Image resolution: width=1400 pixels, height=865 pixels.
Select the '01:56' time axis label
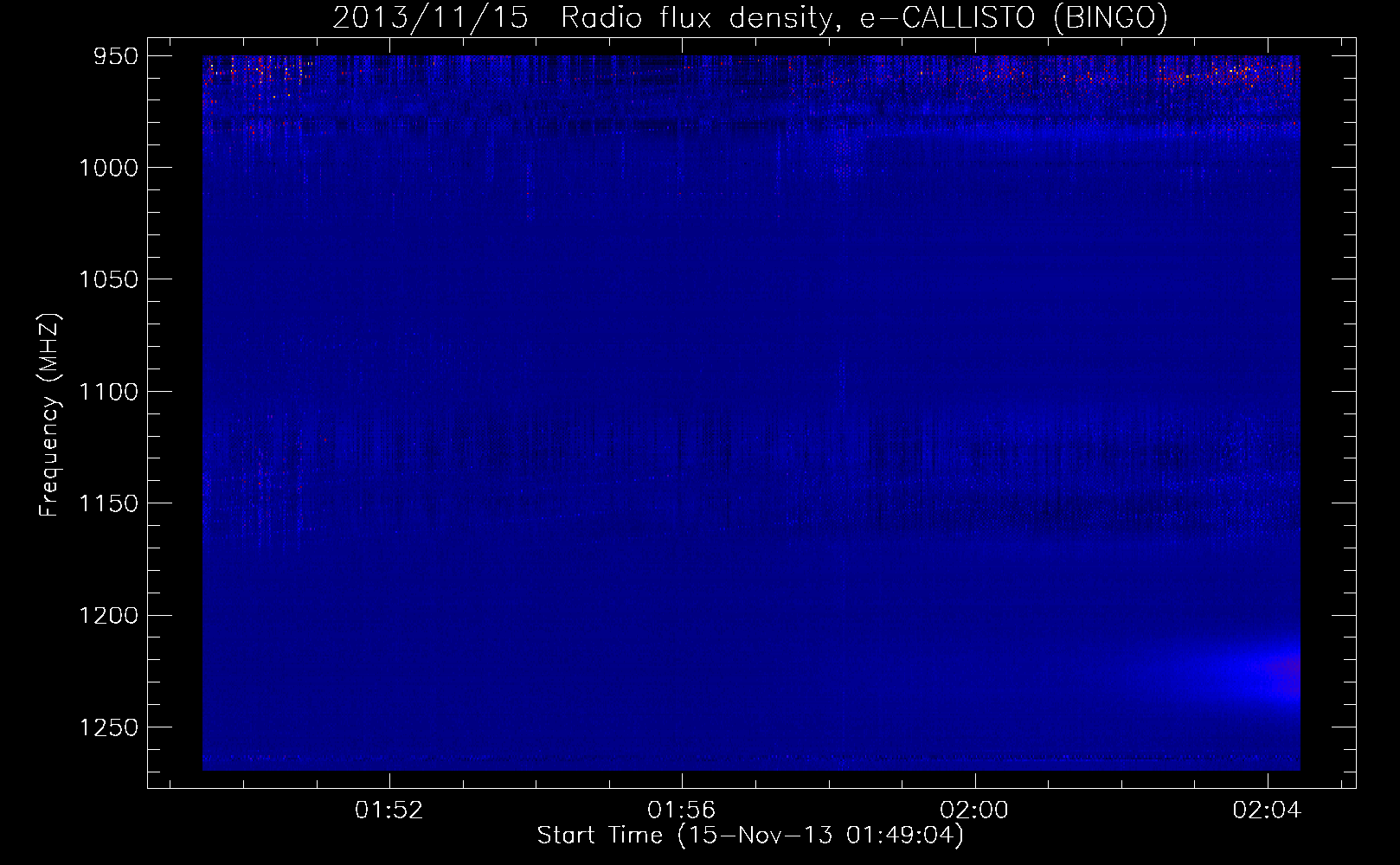[x=682, y=810]
